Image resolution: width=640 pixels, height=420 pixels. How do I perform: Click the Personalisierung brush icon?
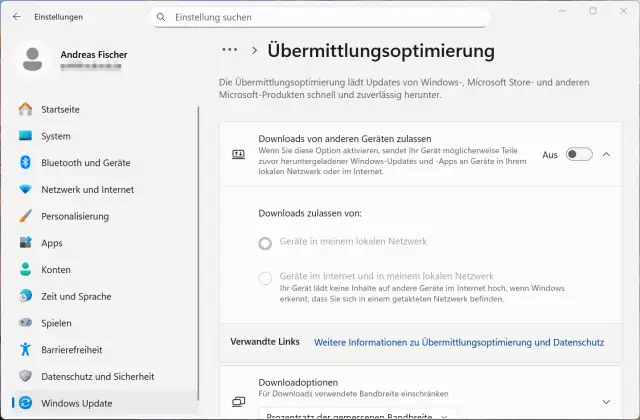25,216
